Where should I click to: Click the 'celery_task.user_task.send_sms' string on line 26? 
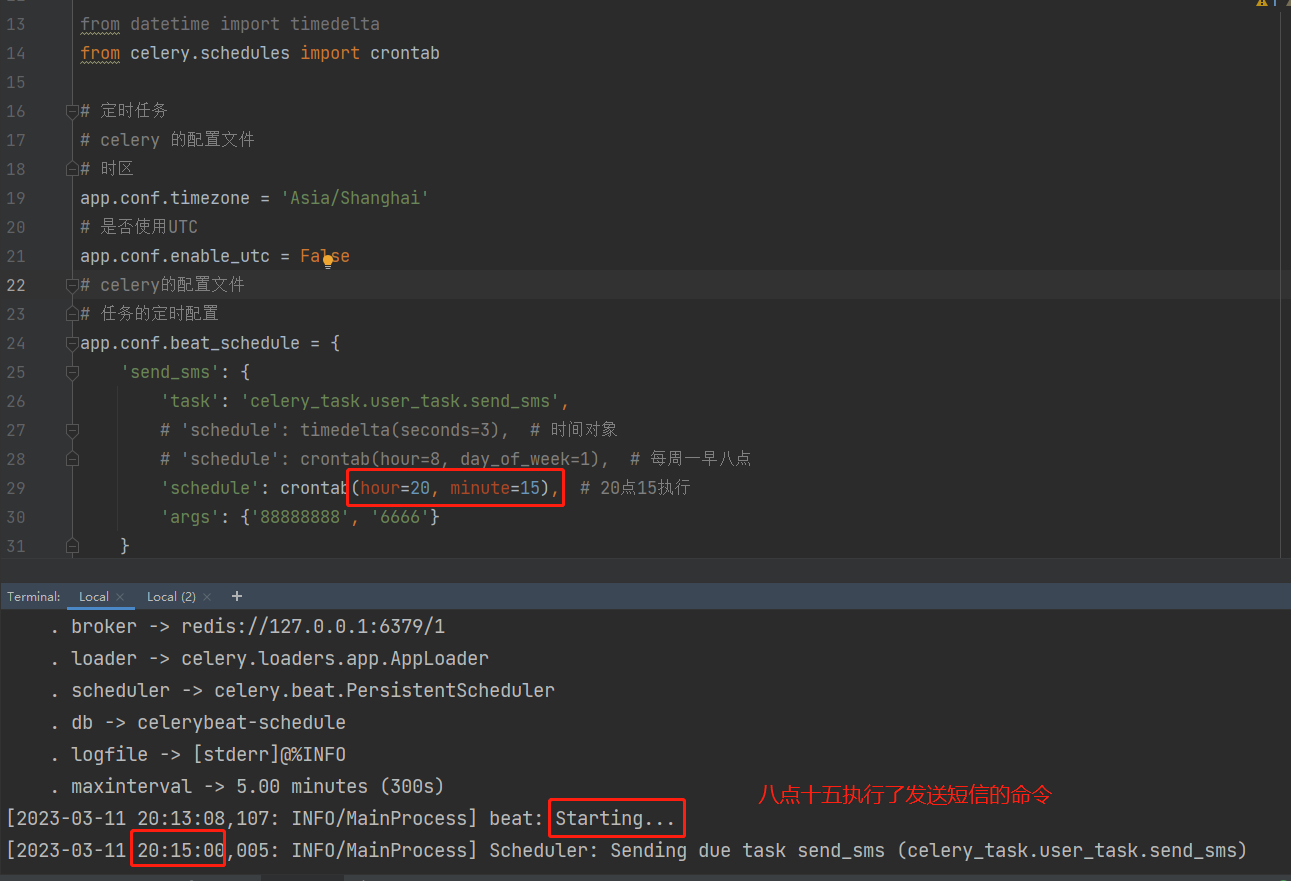tap(400, 401)
